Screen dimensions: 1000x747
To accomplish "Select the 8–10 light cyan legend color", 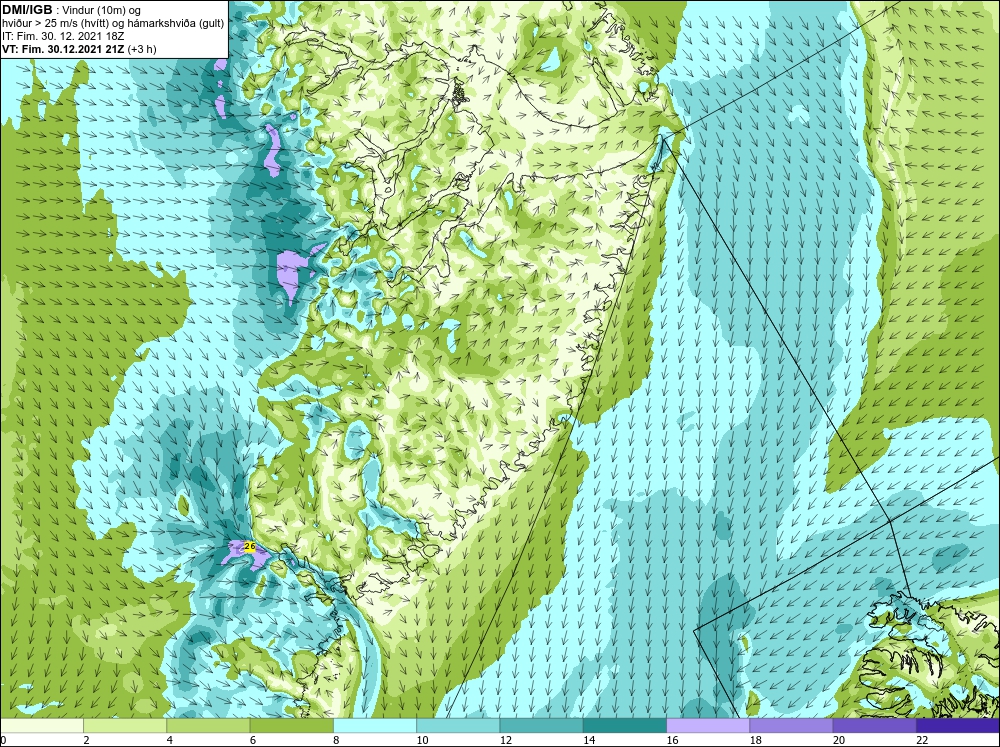I will coord(375,725).
